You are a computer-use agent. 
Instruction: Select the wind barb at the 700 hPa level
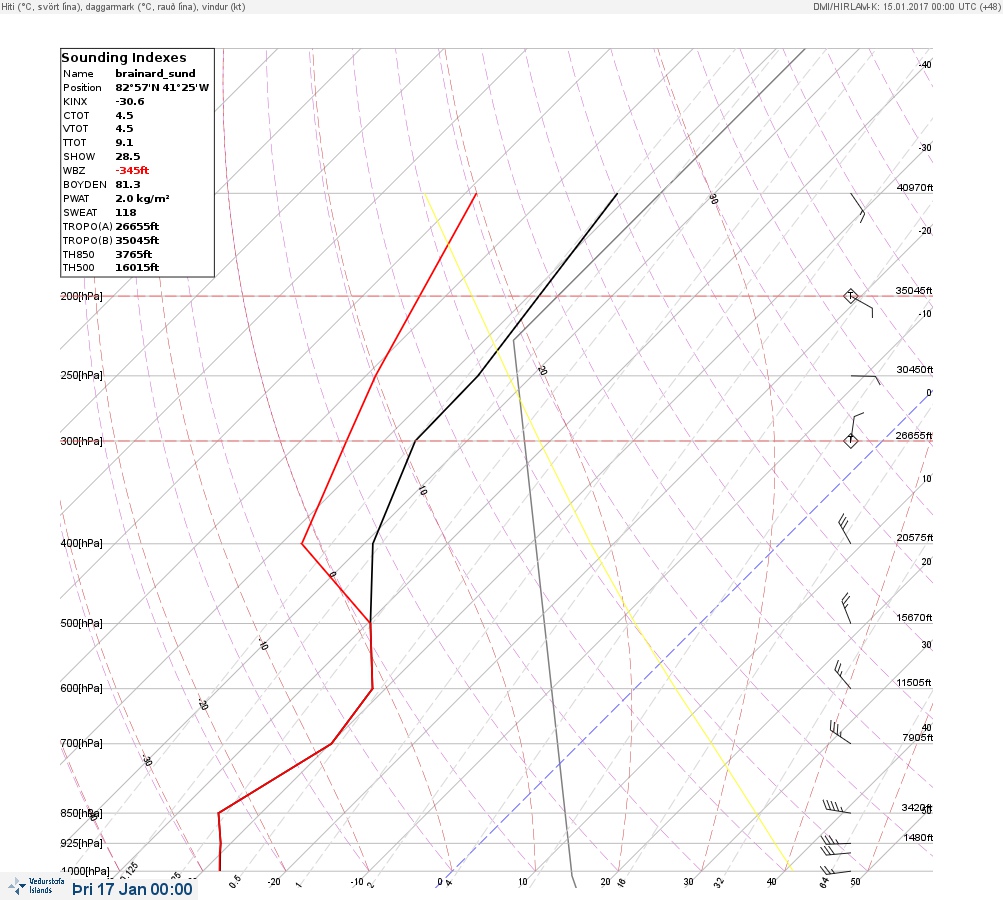[x=840, y=732]
